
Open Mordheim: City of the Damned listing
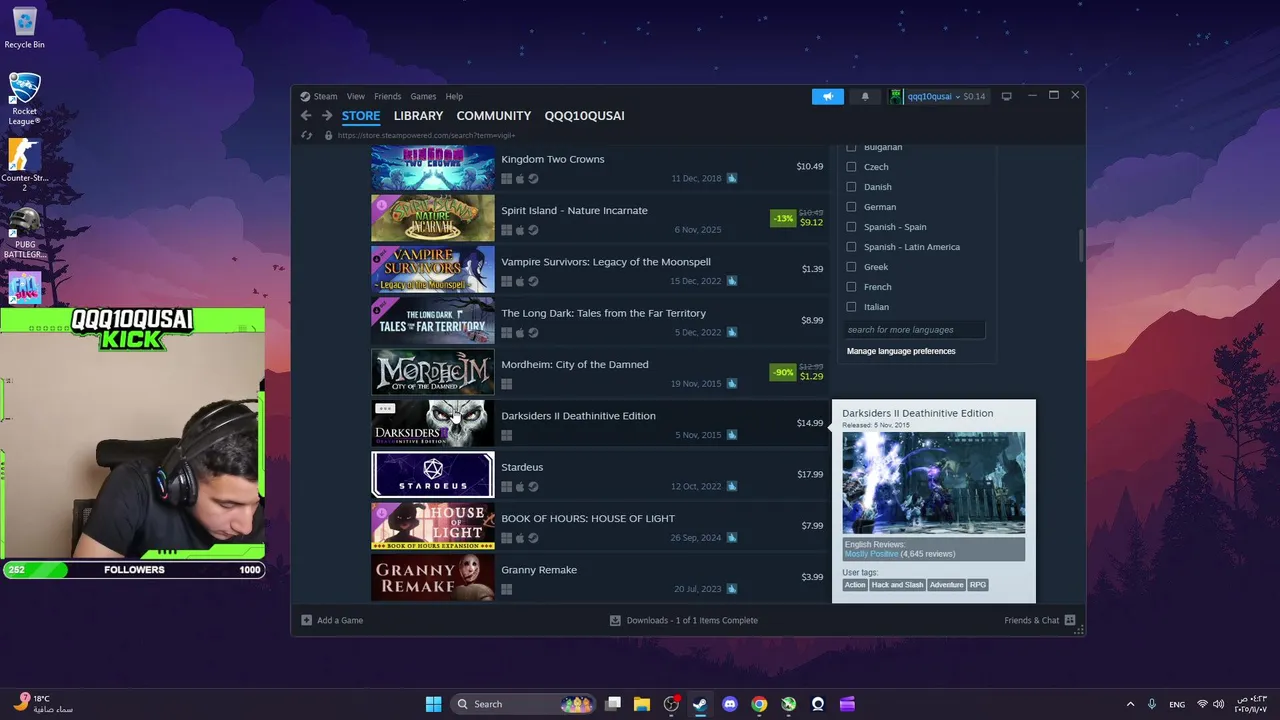click(x=600, y=372)
